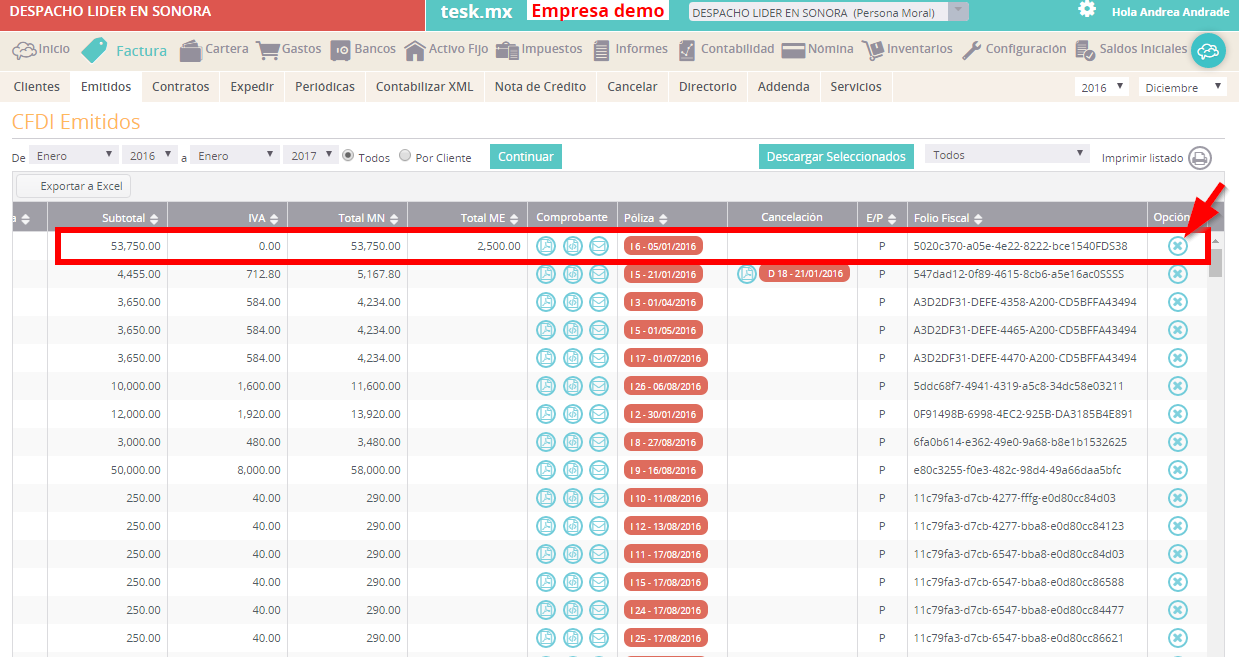This screenshot has height=657, width=1239.
Task: Open the Todos filter dropdown beside Descargar Seleccionados
Action: (x=1007, y=155)
